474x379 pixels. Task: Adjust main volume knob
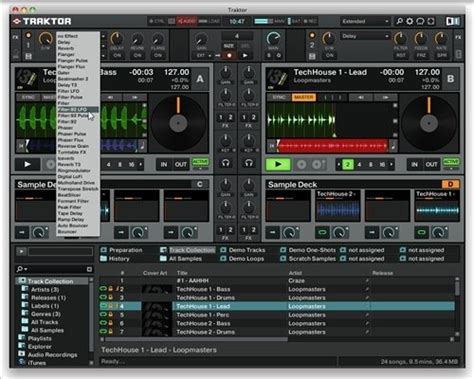pos(273,39)
